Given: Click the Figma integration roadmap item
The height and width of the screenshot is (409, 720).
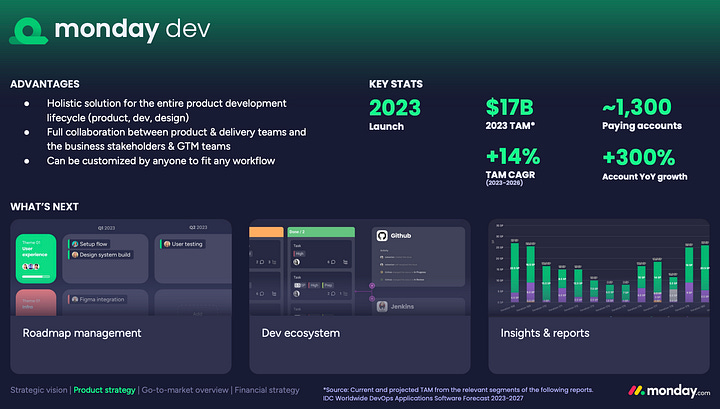Looking at the screenshot, I should [98, 299].
